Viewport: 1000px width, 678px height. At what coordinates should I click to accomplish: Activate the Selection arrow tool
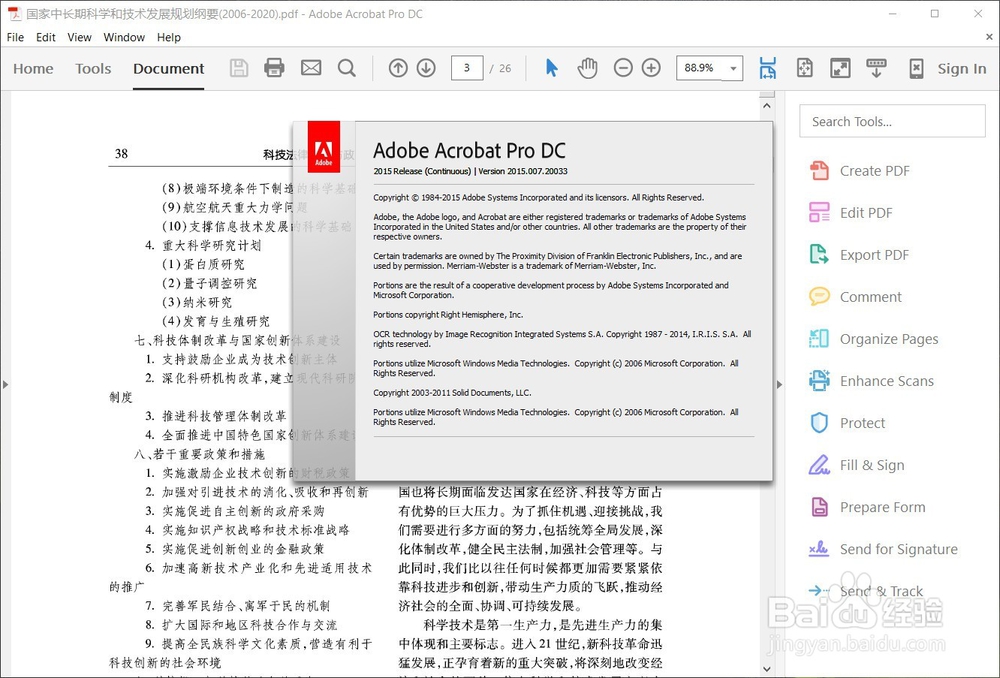[x=551, y=67]
